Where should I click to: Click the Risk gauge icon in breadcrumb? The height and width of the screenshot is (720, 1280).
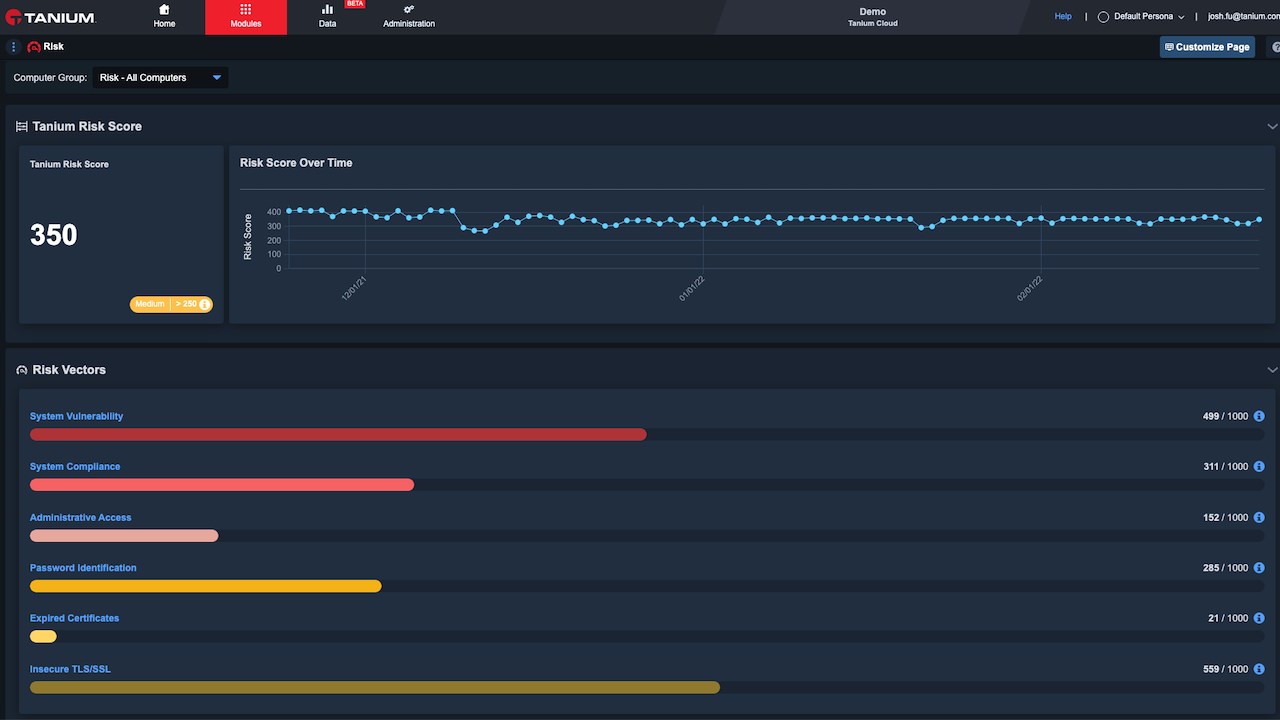(x=34, y=47)
